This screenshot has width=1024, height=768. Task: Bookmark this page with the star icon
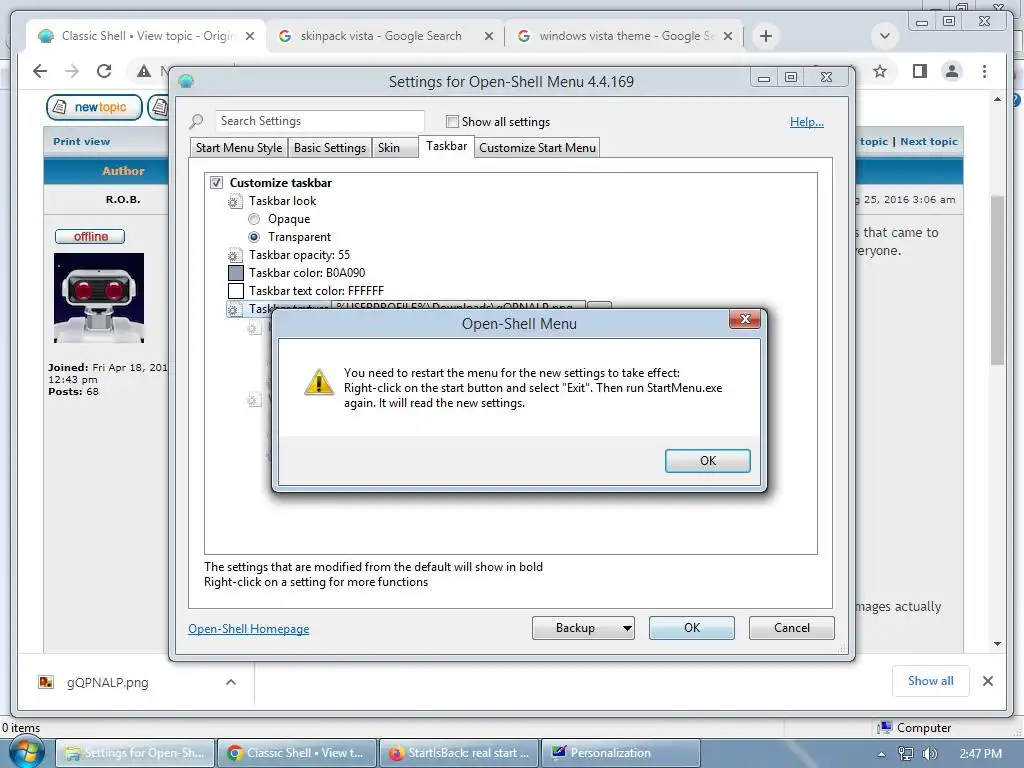click(x=880, y=71)
